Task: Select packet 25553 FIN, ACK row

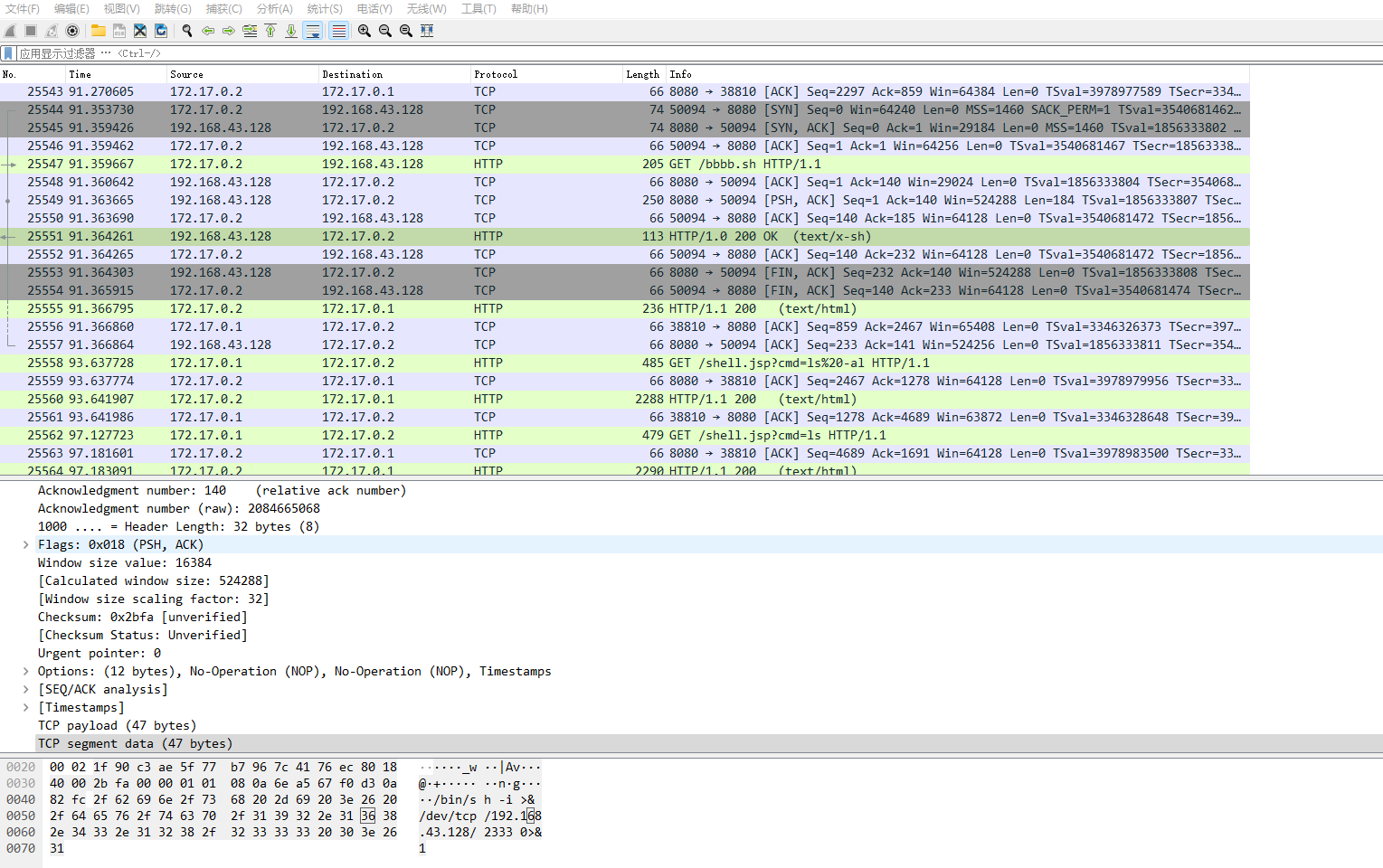Action: 624,272
